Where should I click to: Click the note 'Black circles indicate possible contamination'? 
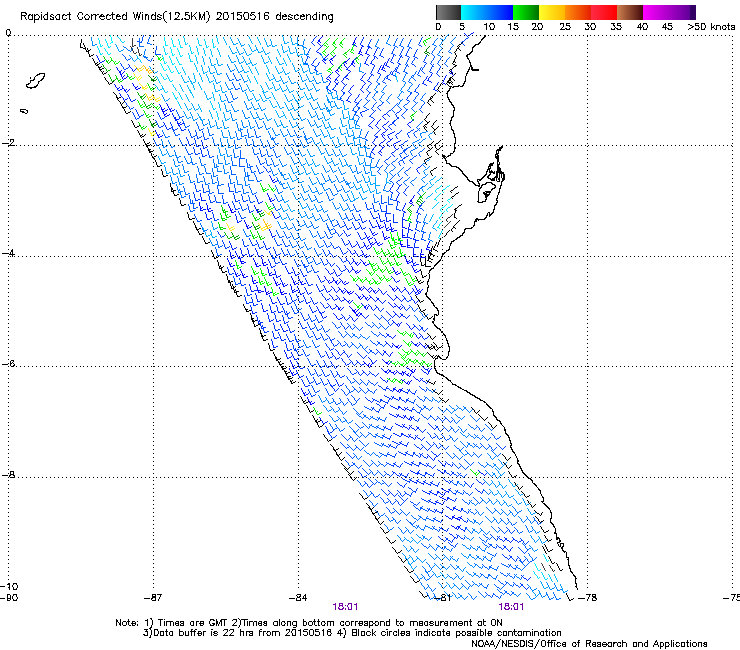tap(456, 633)
